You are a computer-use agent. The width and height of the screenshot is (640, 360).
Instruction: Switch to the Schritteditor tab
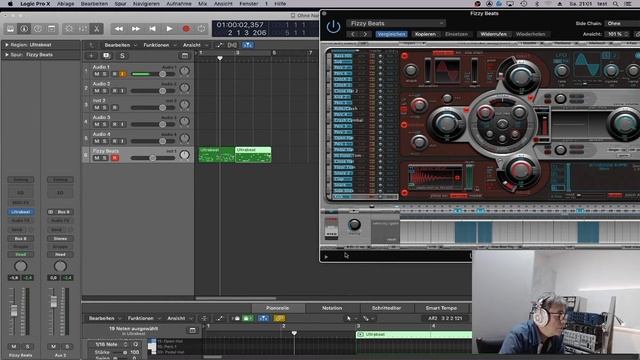386,308
